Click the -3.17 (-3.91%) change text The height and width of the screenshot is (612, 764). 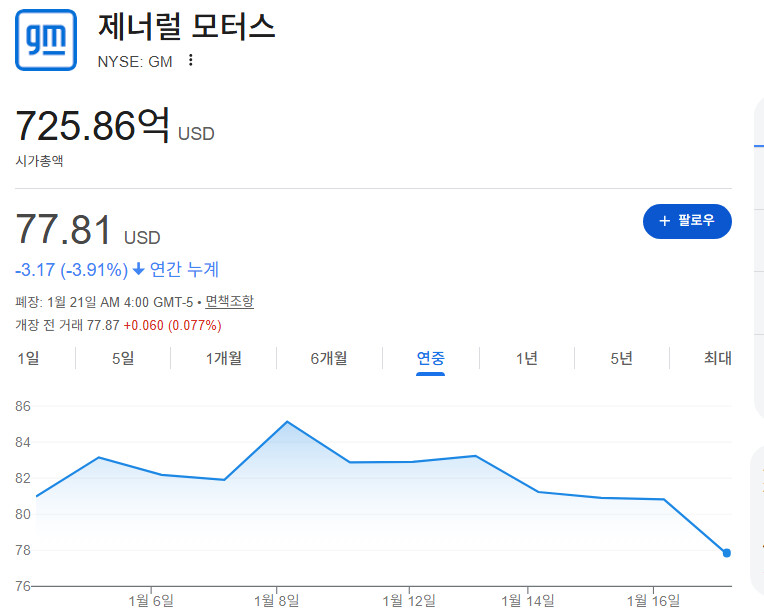pos(72,269)
